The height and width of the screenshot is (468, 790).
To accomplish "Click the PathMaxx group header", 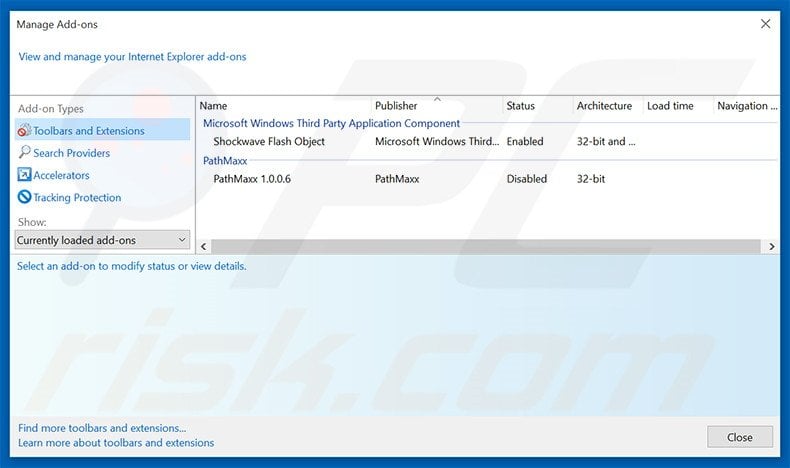I will [225, 161].
